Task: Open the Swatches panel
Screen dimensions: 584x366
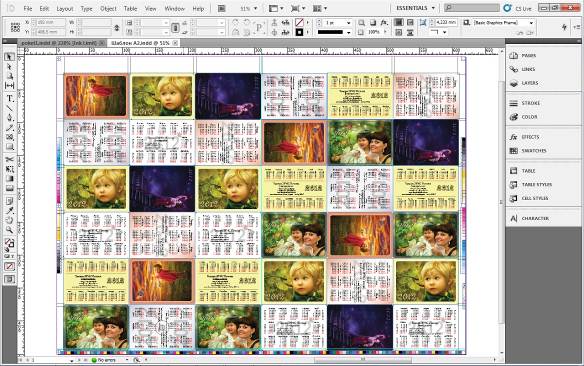Action: (534, 151)
